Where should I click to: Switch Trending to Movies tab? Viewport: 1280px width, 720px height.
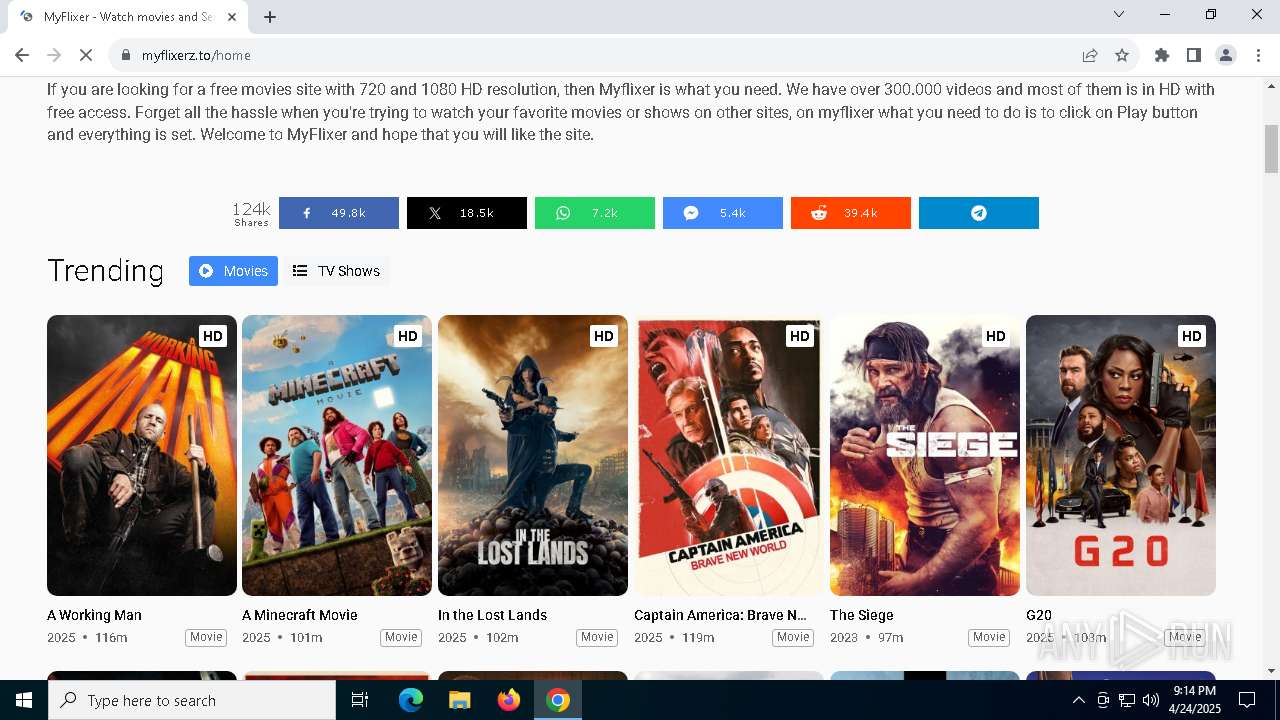pos(233,271)
